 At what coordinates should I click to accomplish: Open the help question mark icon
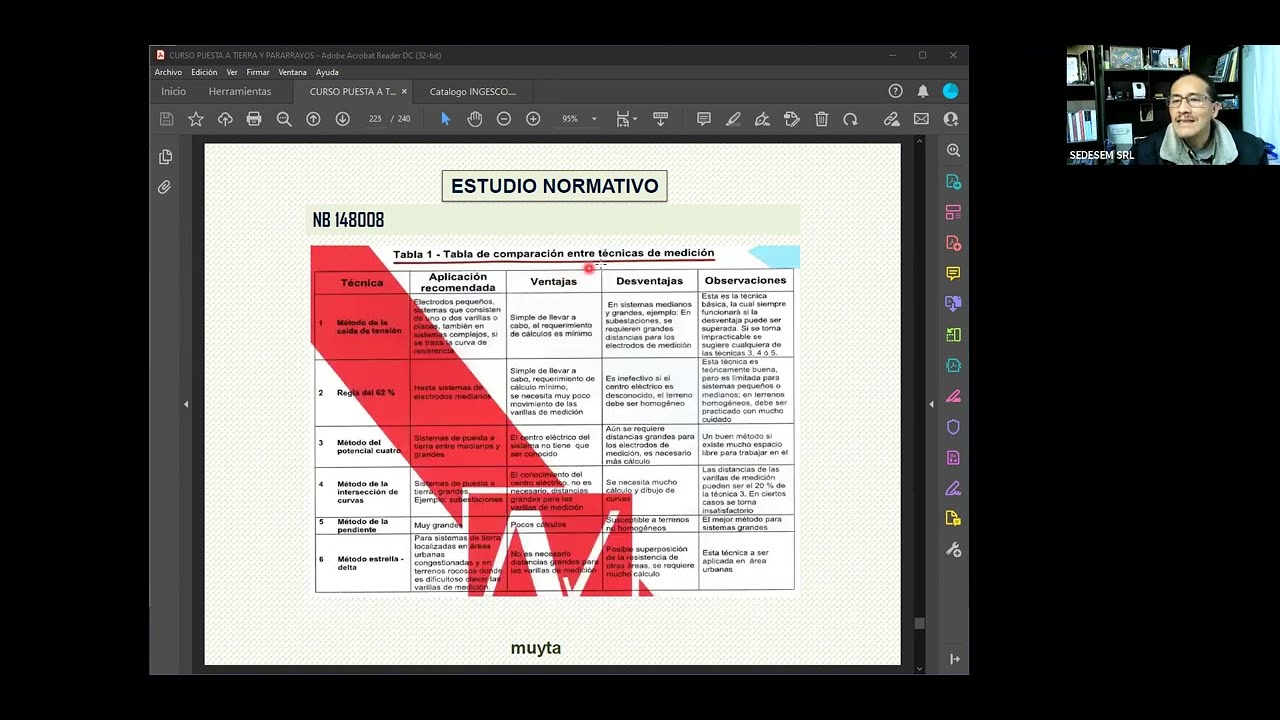pyautogui.click(x=895, y=91)
